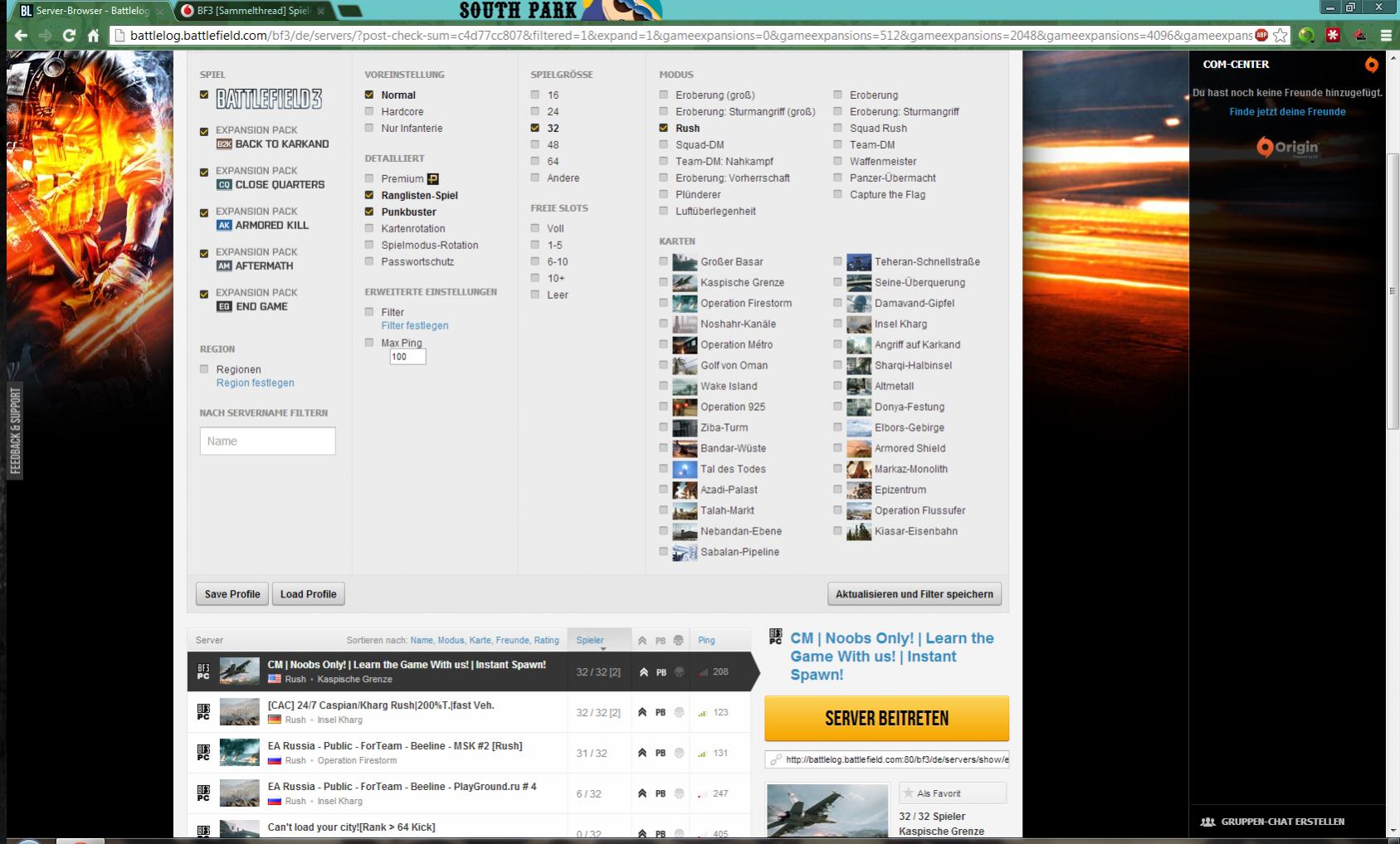Enable the Team-DM mode checkbox
The height and width of the screenshot is (844, 1400).
[x=838, y=144]
